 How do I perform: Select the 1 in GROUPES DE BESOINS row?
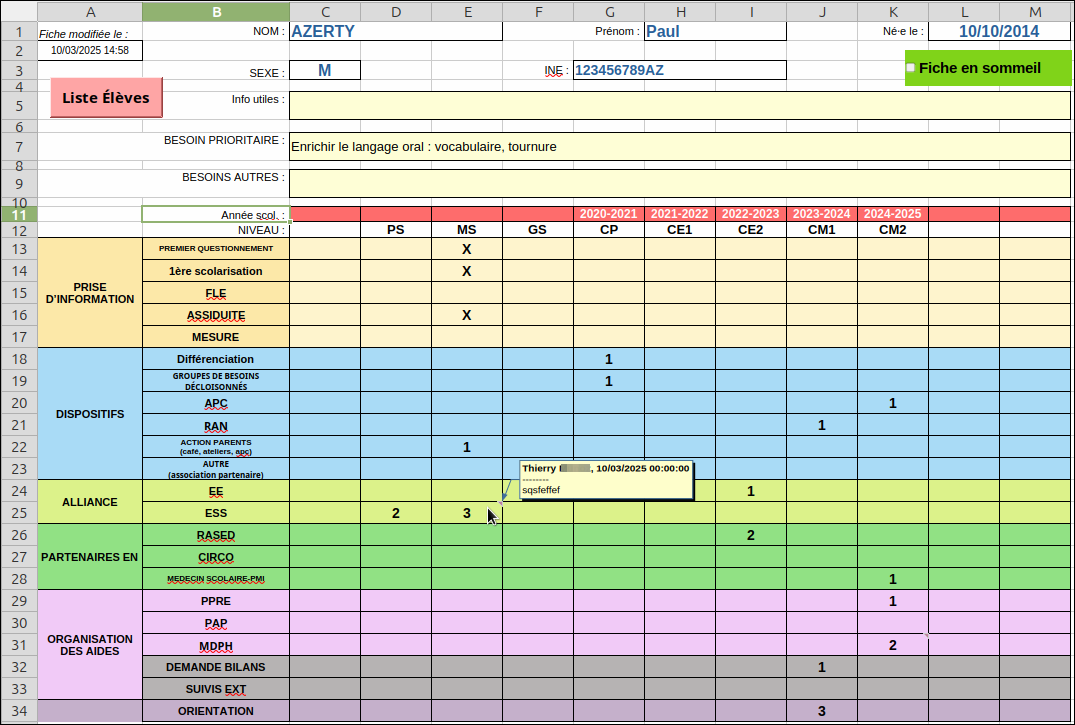coord(609,381)
